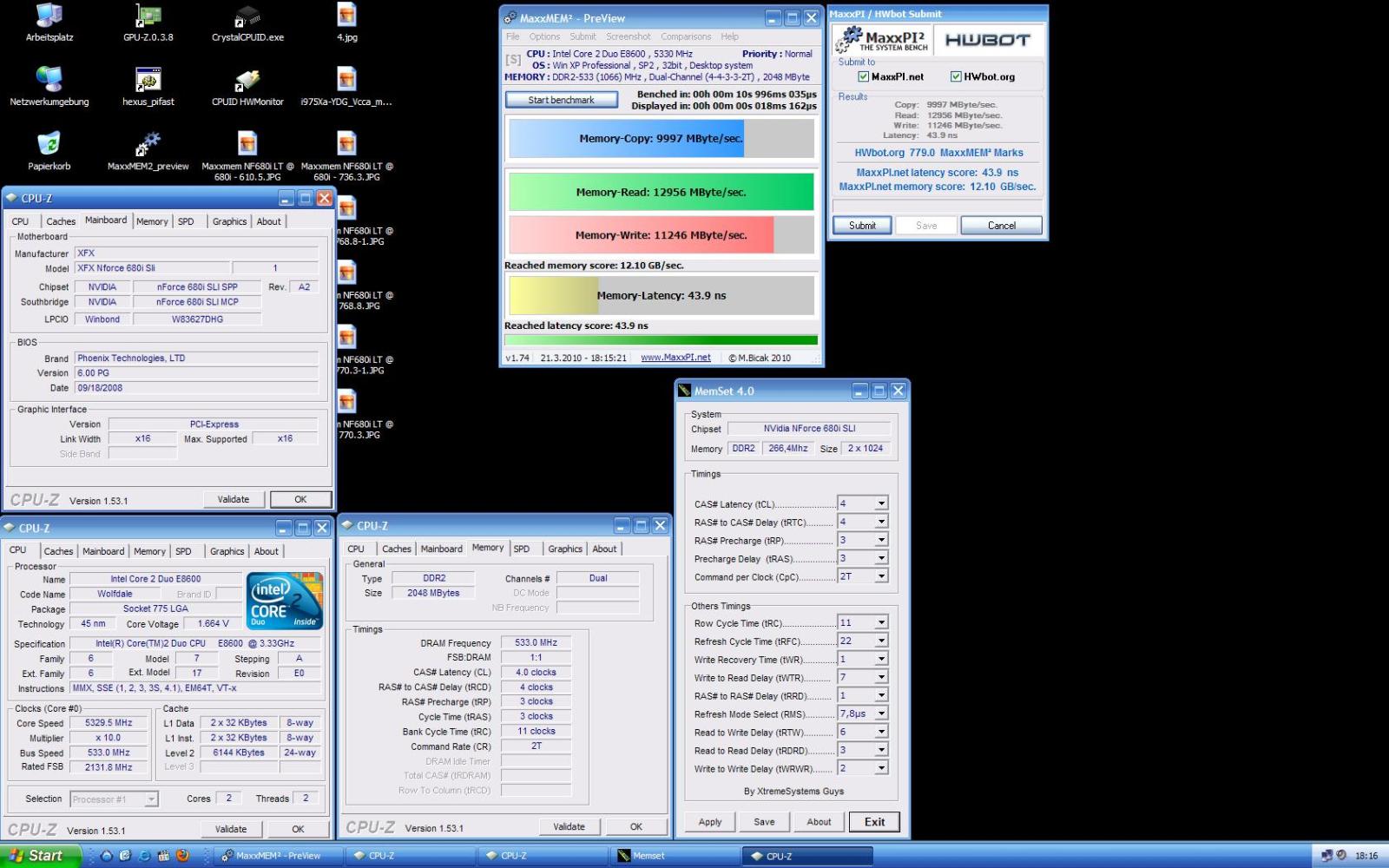Viewport: 1389px width, 868px height.
Task: Click the Memory-Read result bar
Action: (x=662, y=192)
